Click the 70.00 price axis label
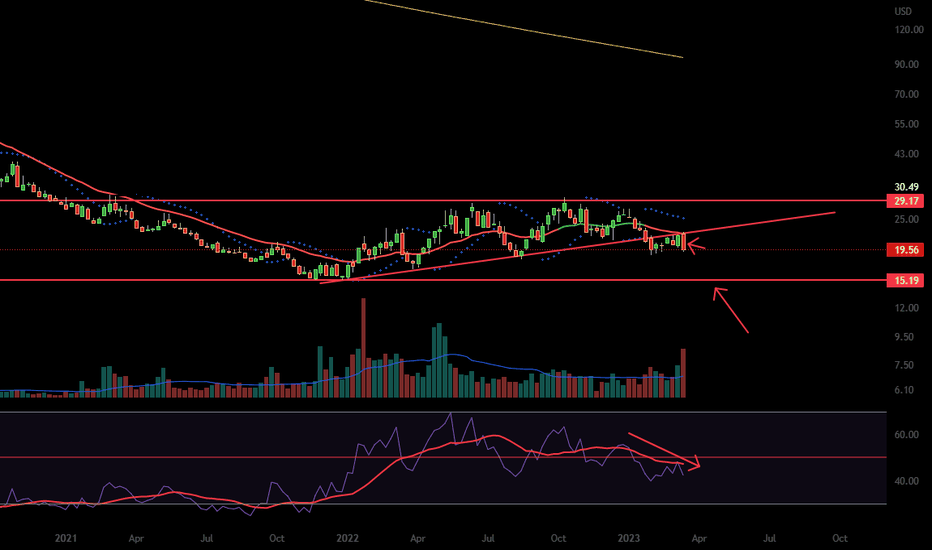Image resolution: width=932 pixels, height=550 pixels. (x=906, y=94)
